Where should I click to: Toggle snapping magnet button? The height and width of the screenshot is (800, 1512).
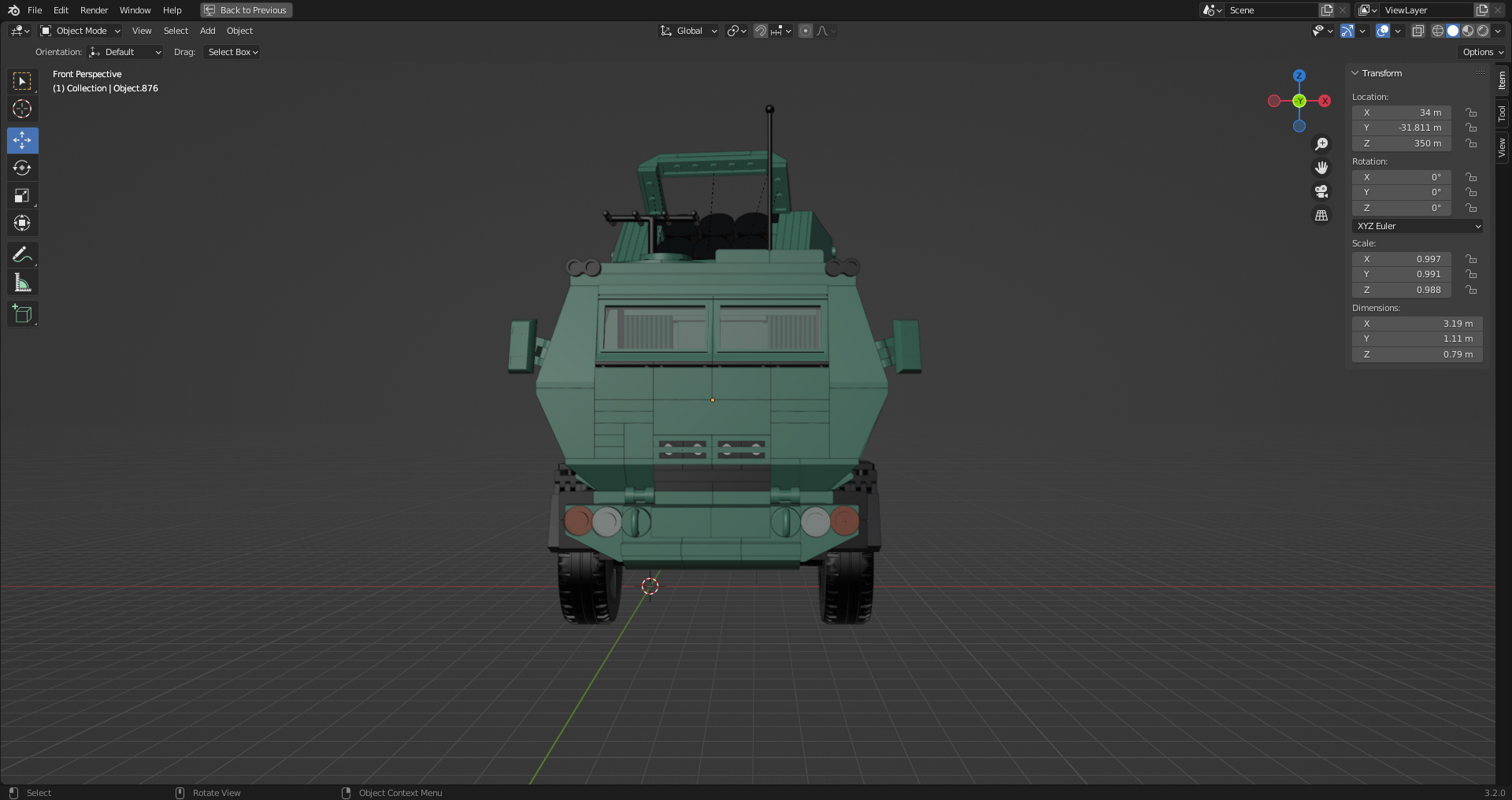[760, 31]
